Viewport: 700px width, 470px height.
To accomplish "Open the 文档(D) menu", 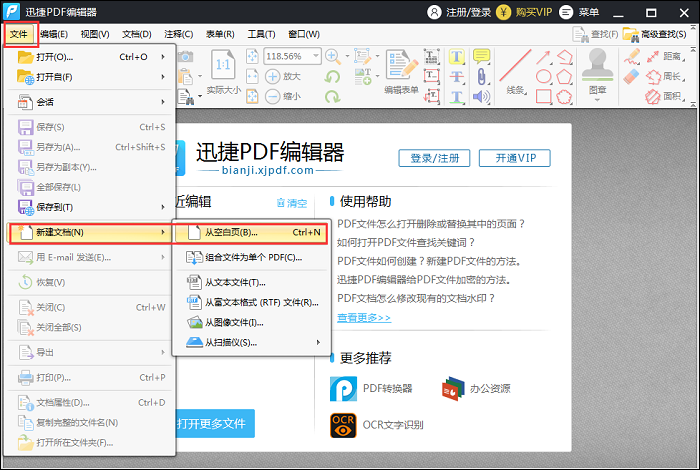I will point(137,34).
